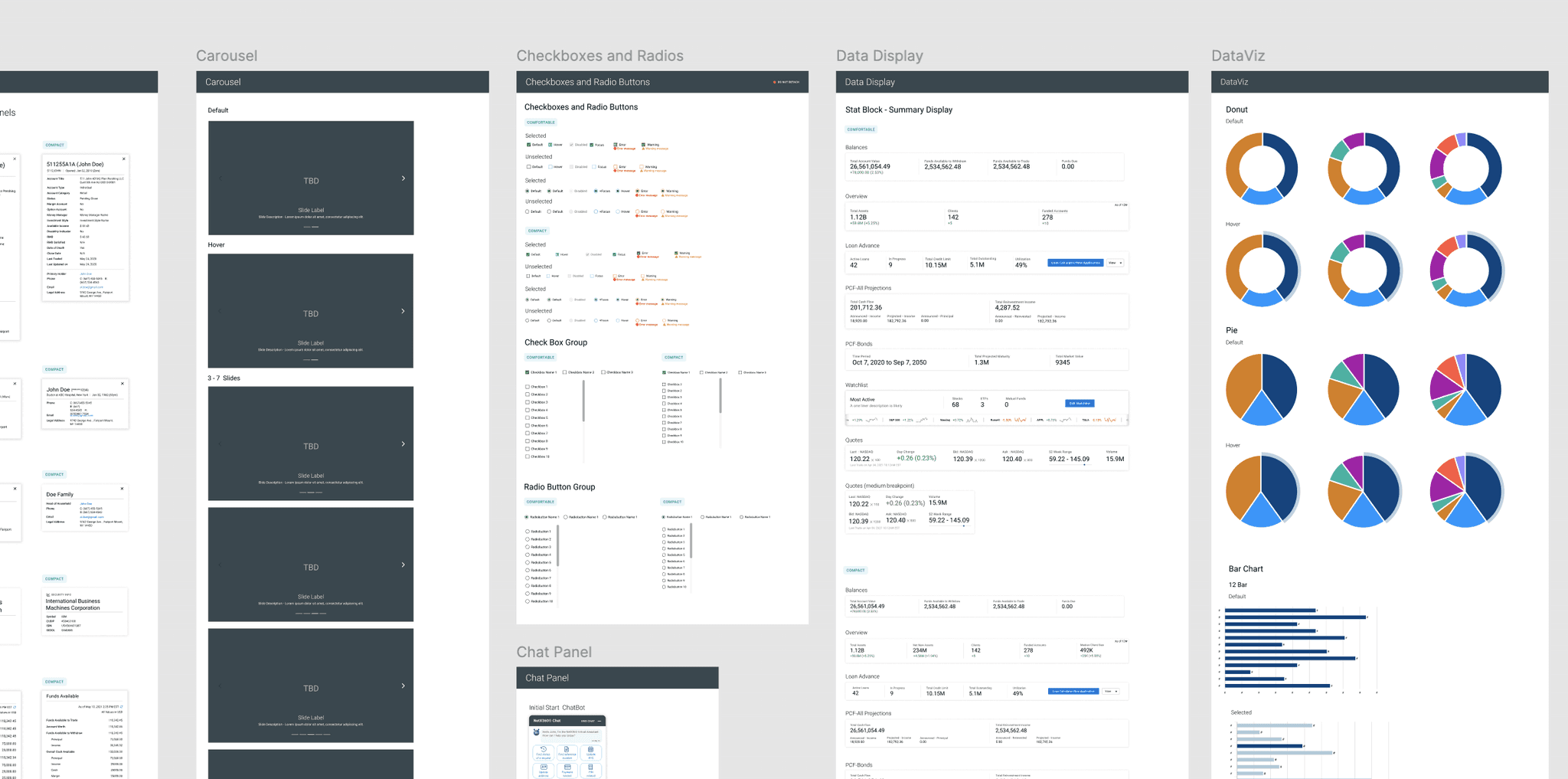Select gray 'Chat Panel' frame title

(554, 652)
